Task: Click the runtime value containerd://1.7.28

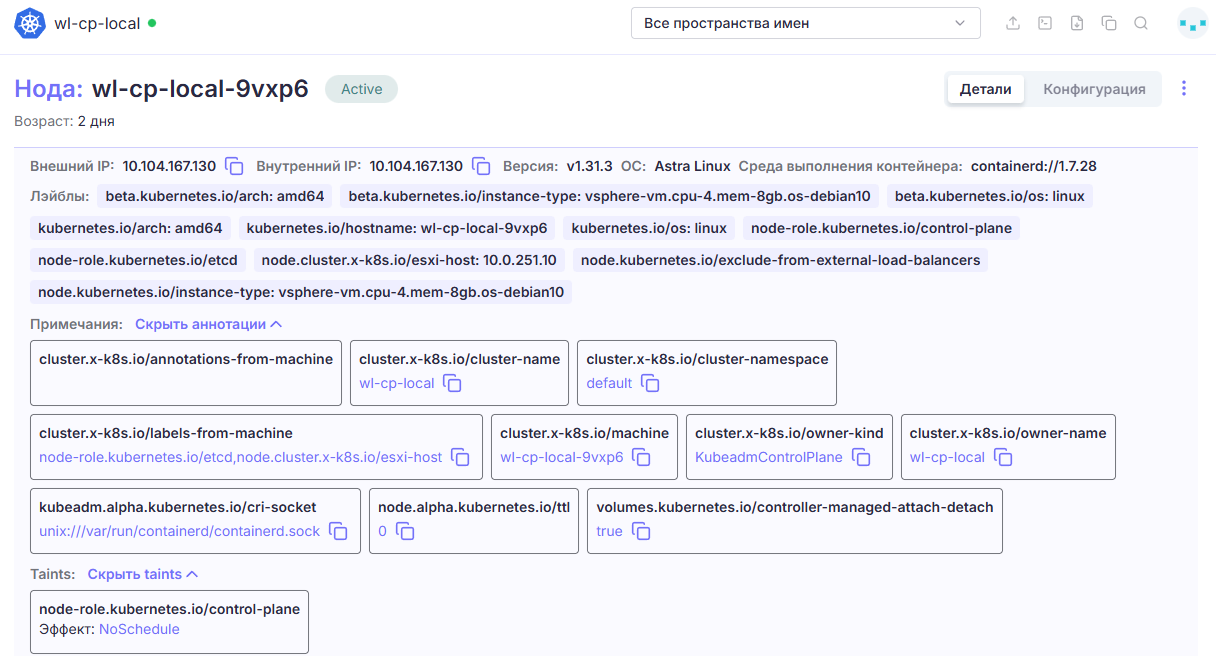Action: pyautogui.click(x=1033, y=166)
